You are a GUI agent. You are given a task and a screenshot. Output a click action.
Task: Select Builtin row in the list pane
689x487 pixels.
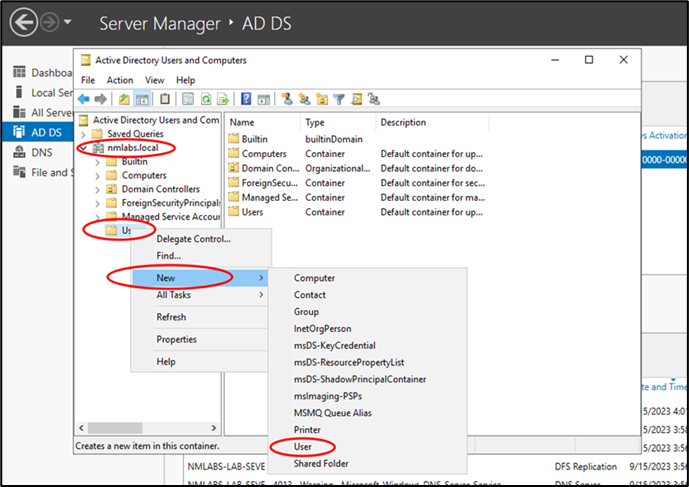point(356,139)
